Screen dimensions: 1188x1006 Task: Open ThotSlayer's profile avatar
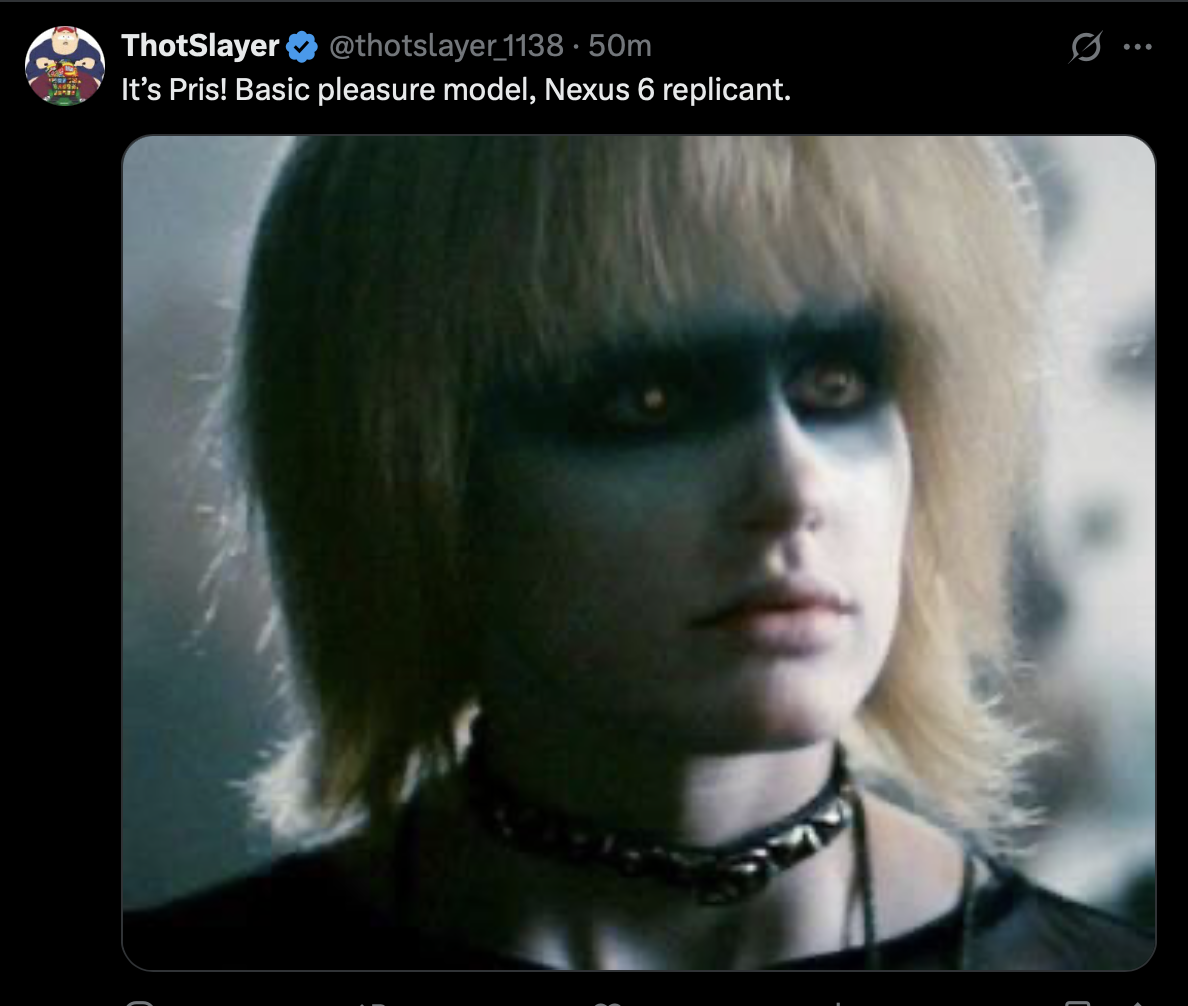point(65,66)
